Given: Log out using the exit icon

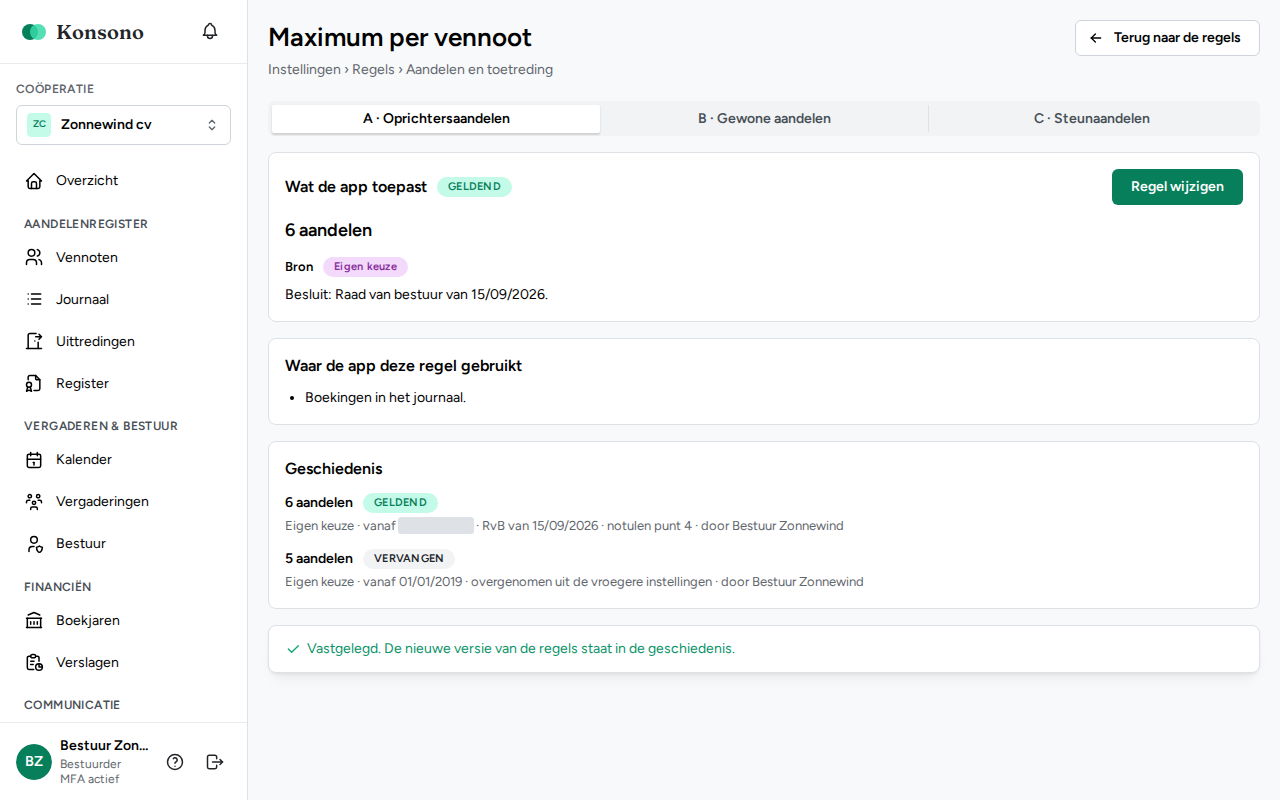Looking at the screenshot, I should click(215, 762).
